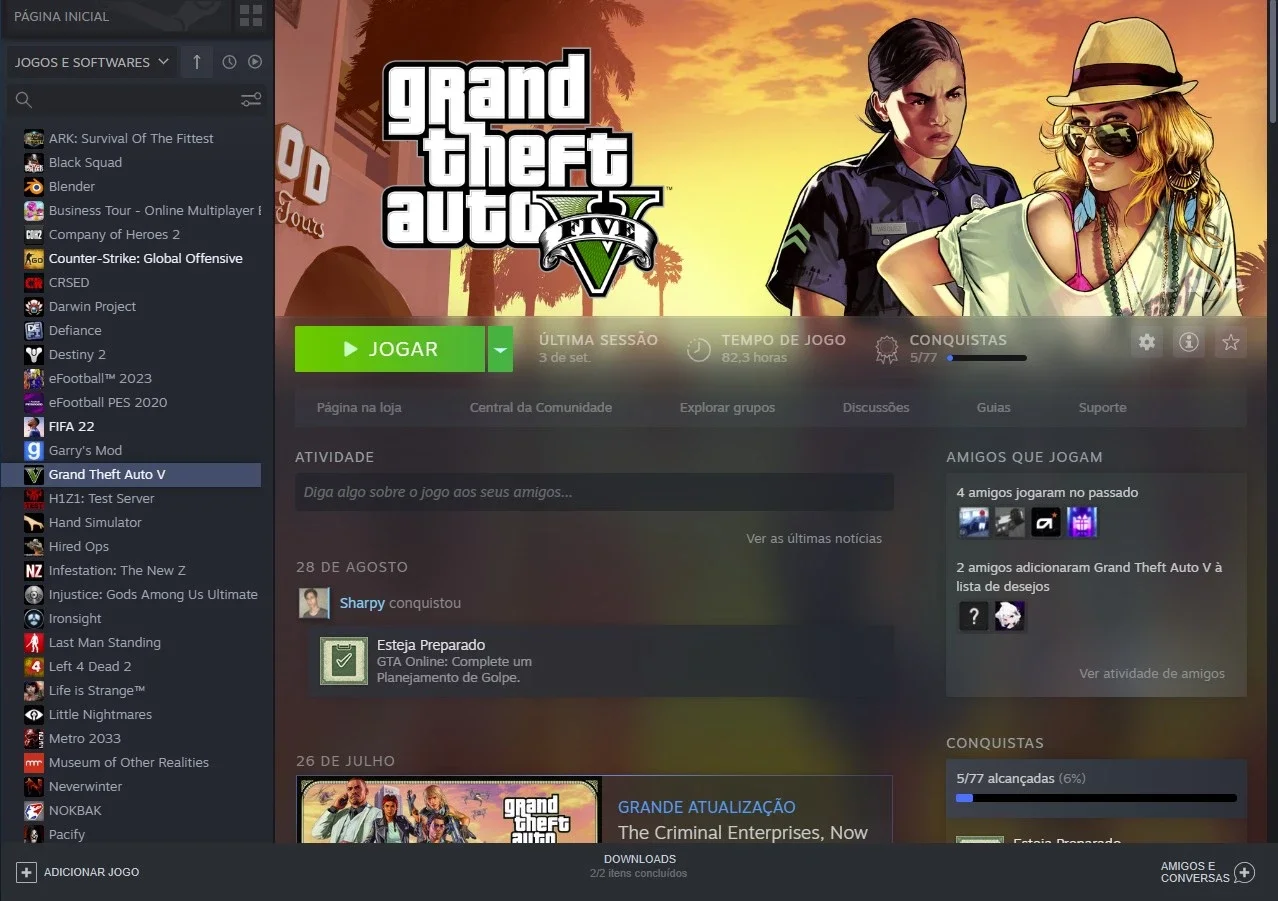
Task: Open game info icon
Action: click(1189, 342)
